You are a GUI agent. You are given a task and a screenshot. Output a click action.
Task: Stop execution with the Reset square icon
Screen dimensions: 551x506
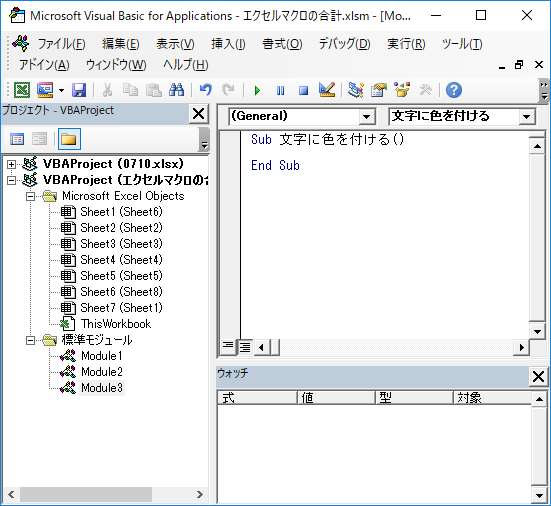pyautogui.click(x=303, y=90)
